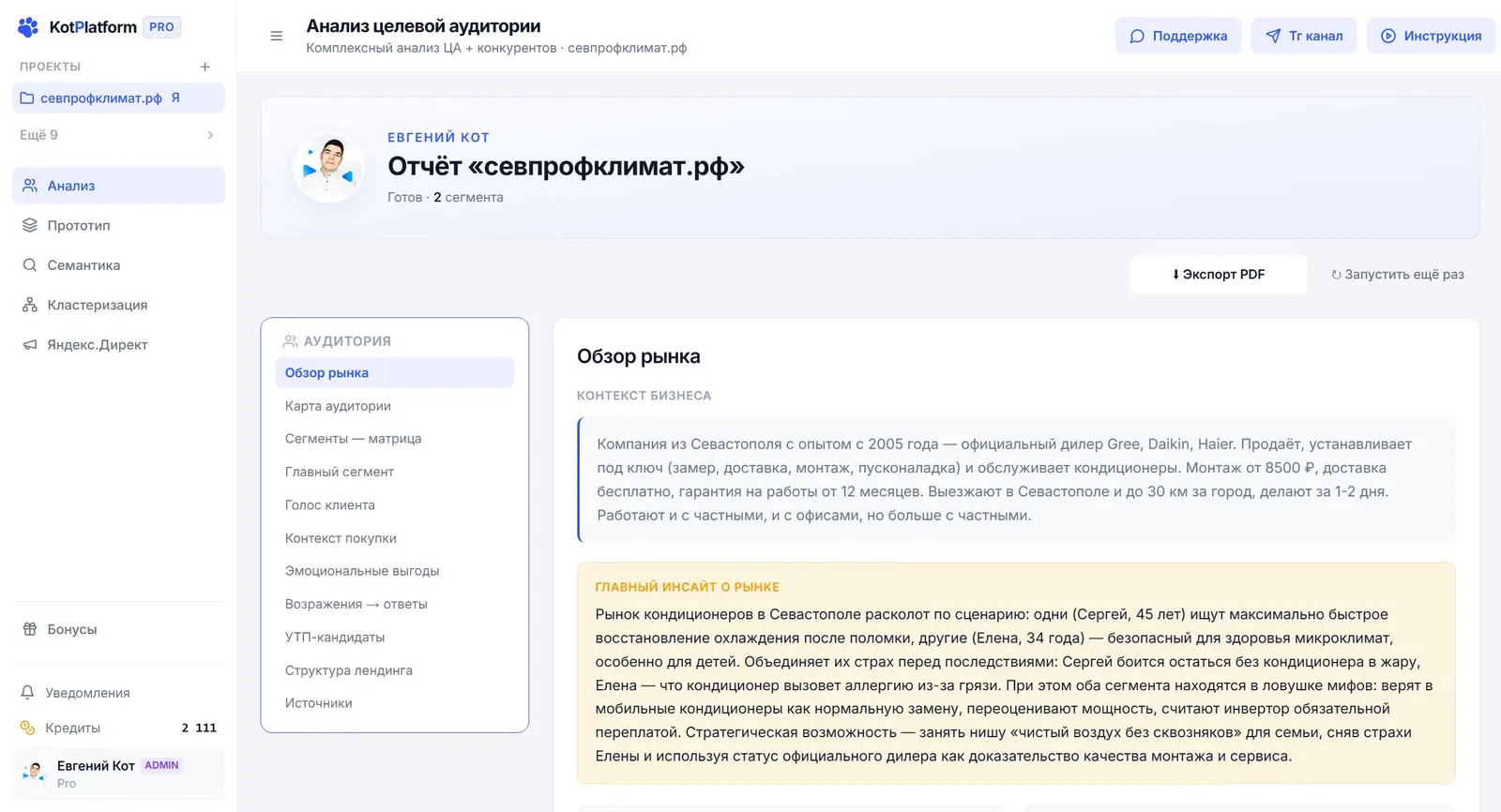Open the Анализ section
This screenshot has width=1501, height=812.
click(x=118, y=186)
